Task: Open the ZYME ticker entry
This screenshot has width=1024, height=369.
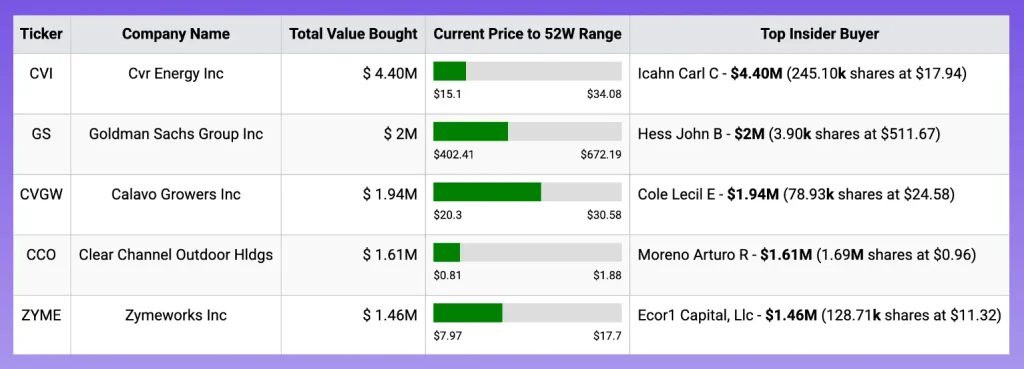Action: click(x=42, y=315)
